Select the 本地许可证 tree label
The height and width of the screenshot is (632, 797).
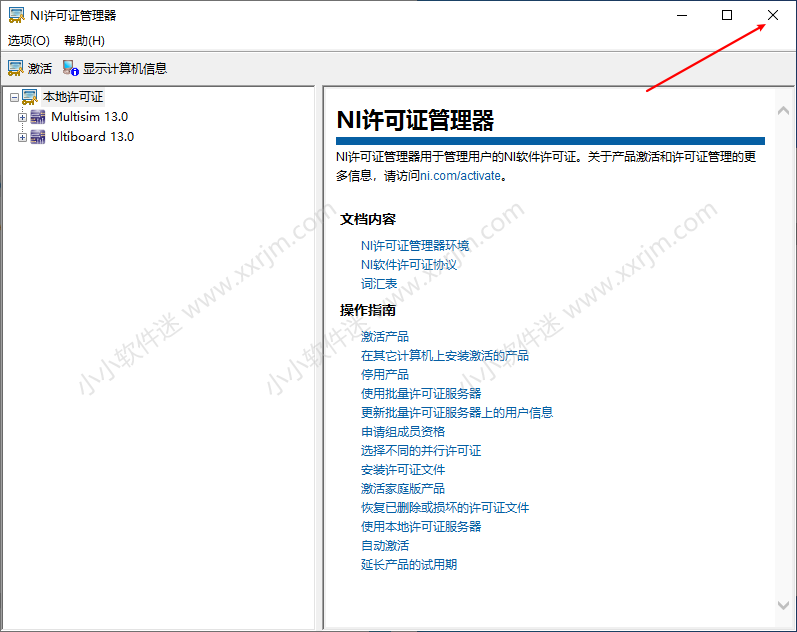point(73,97)
